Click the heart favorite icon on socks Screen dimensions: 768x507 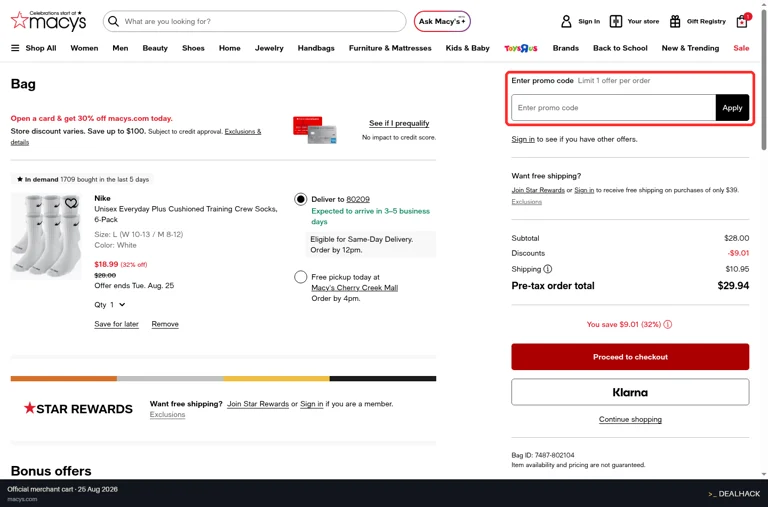pyautogui.click(x=71, y=202)
